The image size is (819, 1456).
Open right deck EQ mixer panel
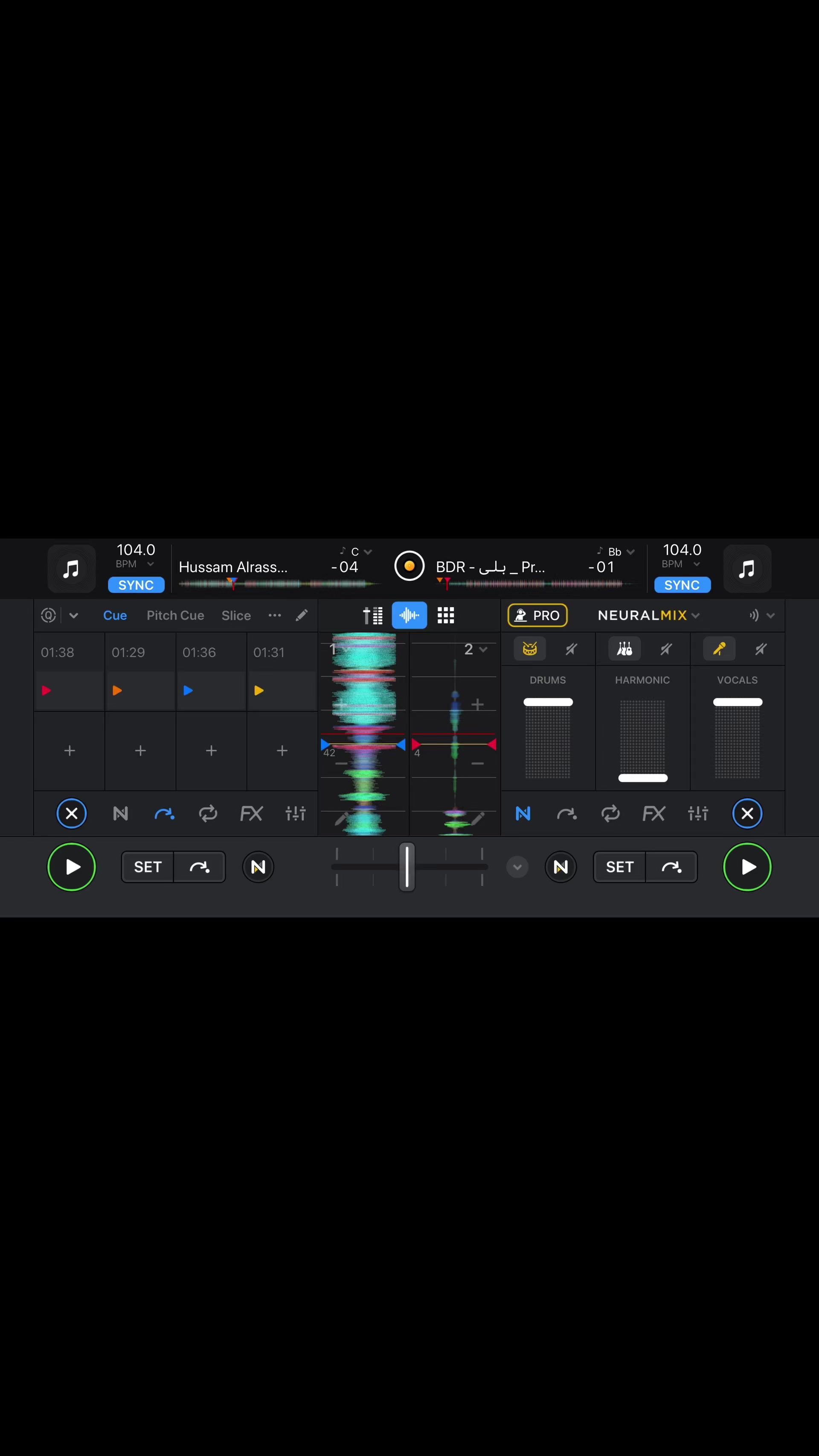(x=698, y=813)
